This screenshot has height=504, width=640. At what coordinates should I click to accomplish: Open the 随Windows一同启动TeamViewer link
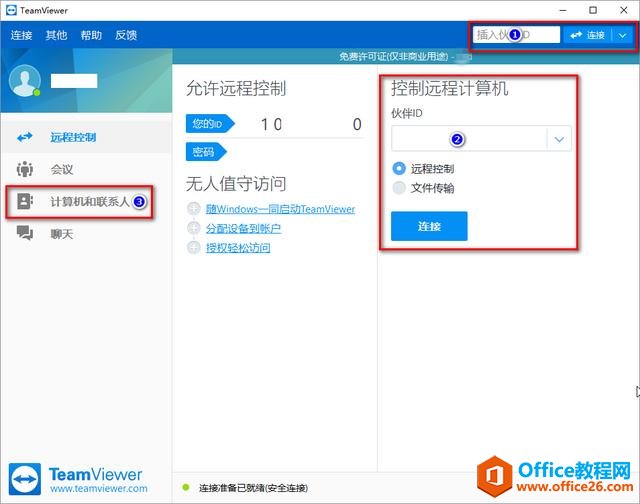click(280, 209)
